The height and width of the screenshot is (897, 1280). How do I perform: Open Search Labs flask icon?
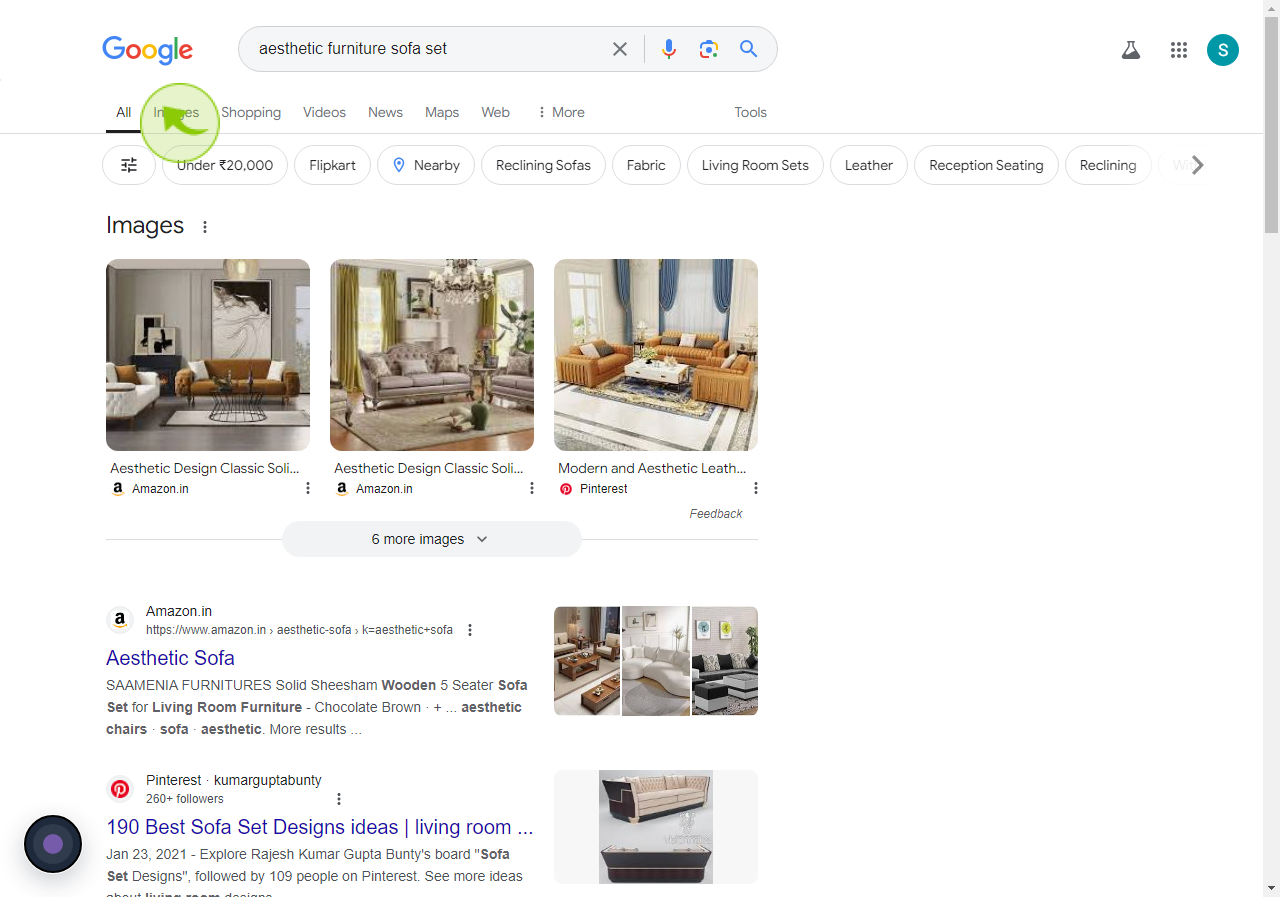(1131, 50)
